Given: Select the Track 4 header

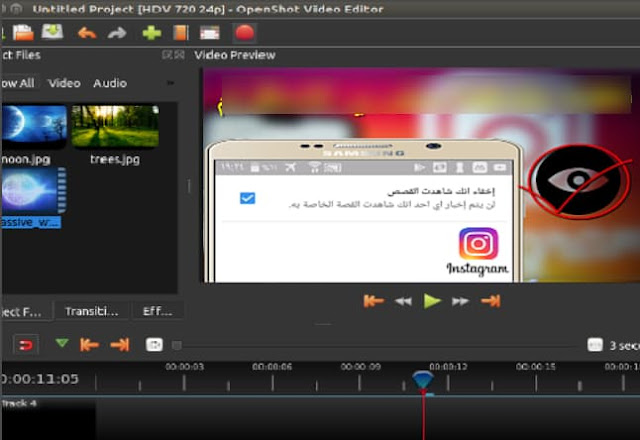Looking at the screenshot, I should coord(48,419).
